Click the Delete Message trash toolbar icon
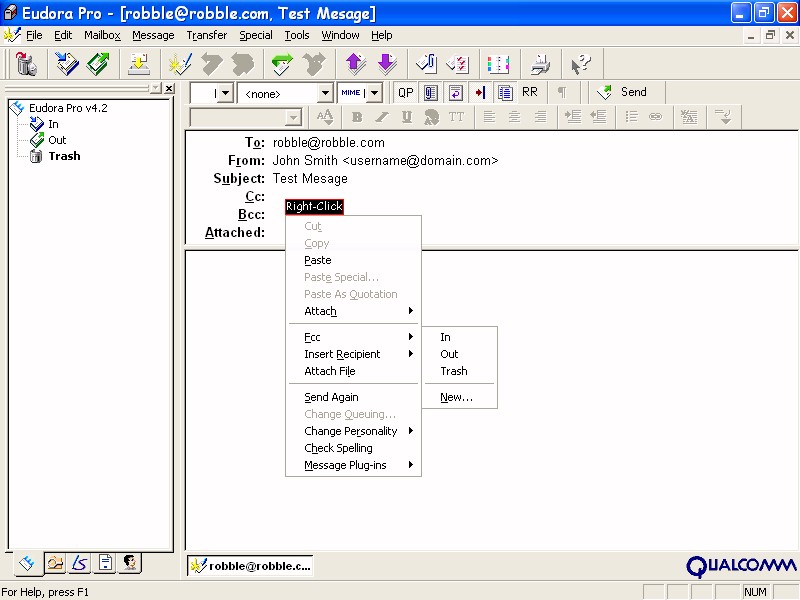The width and height of the screenshot is (800, 600). point(26,64)
